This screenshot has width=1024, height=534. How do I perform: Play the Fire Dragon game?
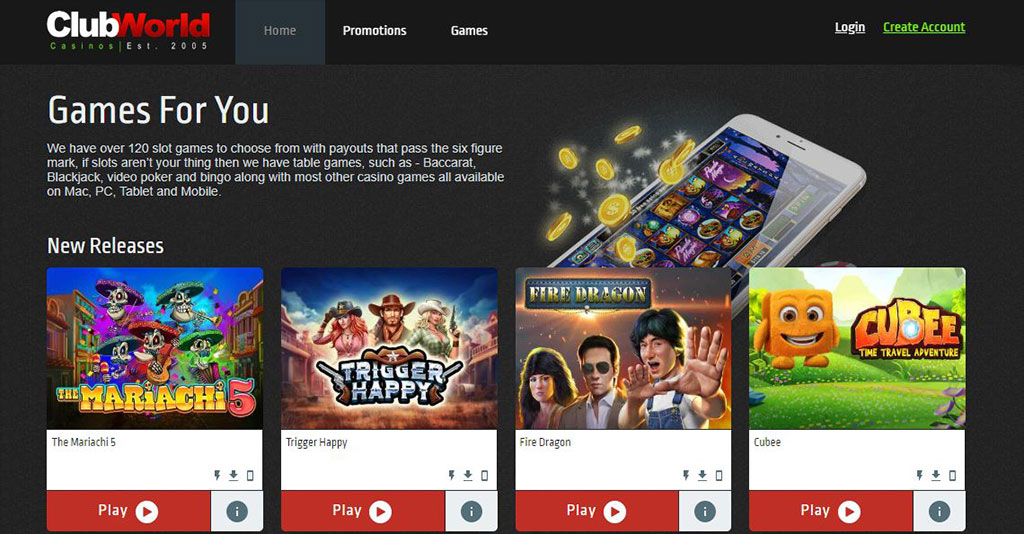click(597, 511)
